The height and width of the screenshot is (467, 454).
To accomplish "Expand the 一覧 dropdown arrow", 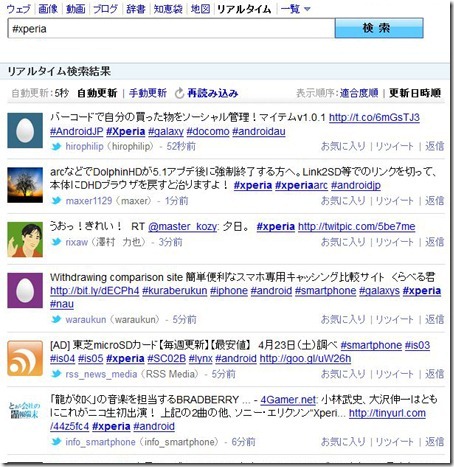I will point(307,9).
